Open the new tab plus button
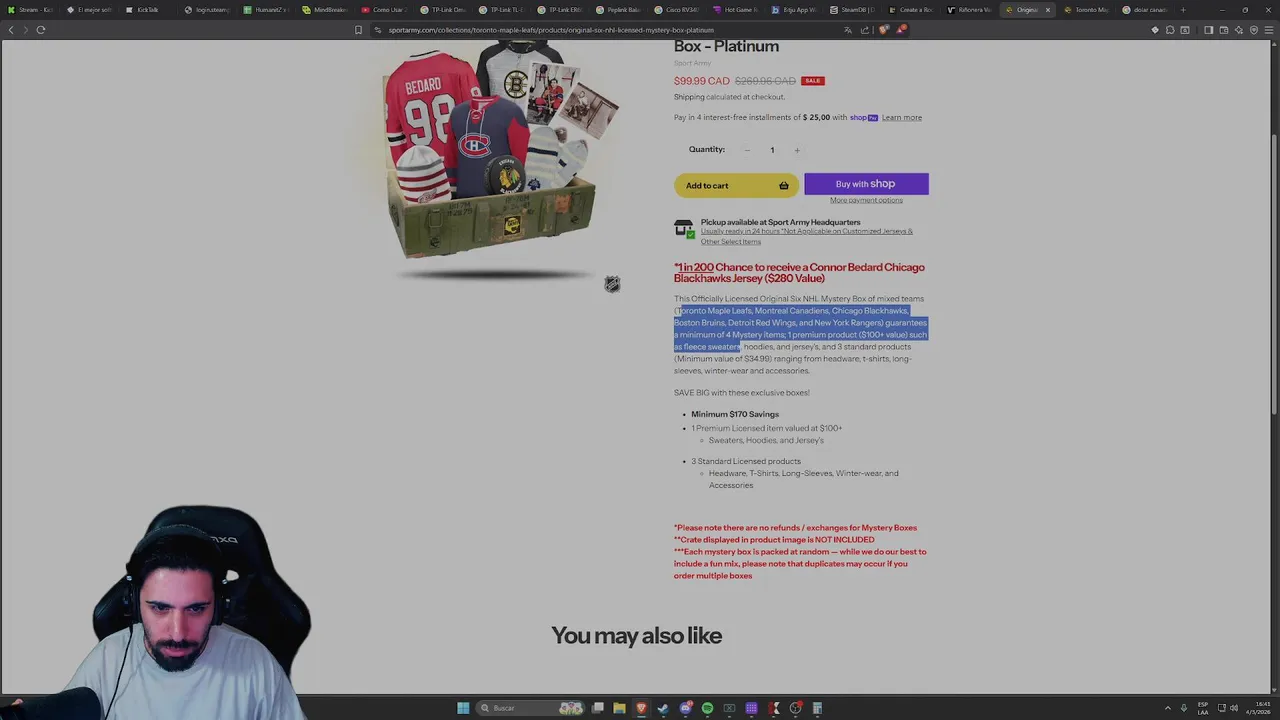The width and height of the screenshot is (1280, 720). tap(1183, 10)
